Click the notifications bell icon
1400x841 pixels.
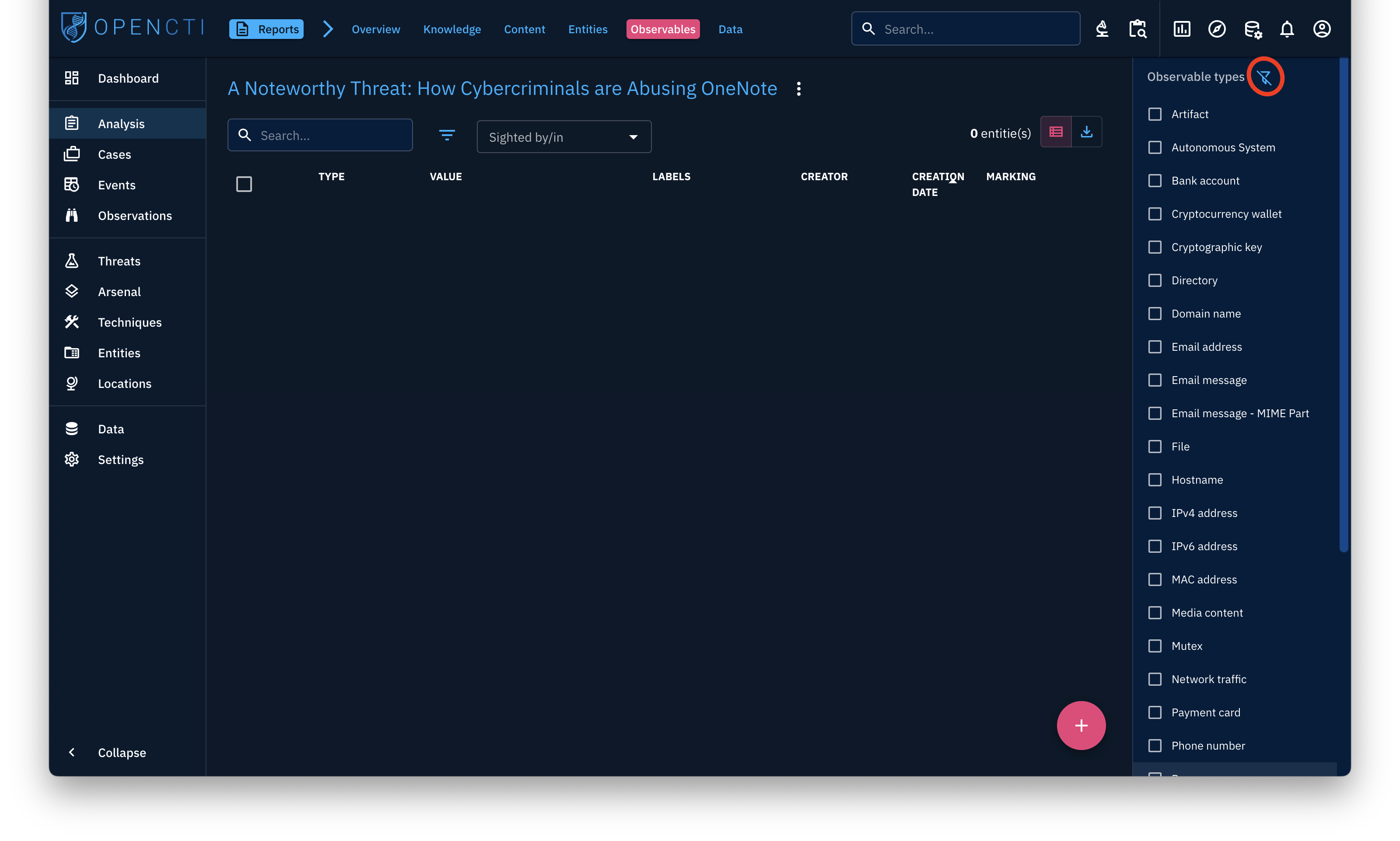(x=1286, y=28)
